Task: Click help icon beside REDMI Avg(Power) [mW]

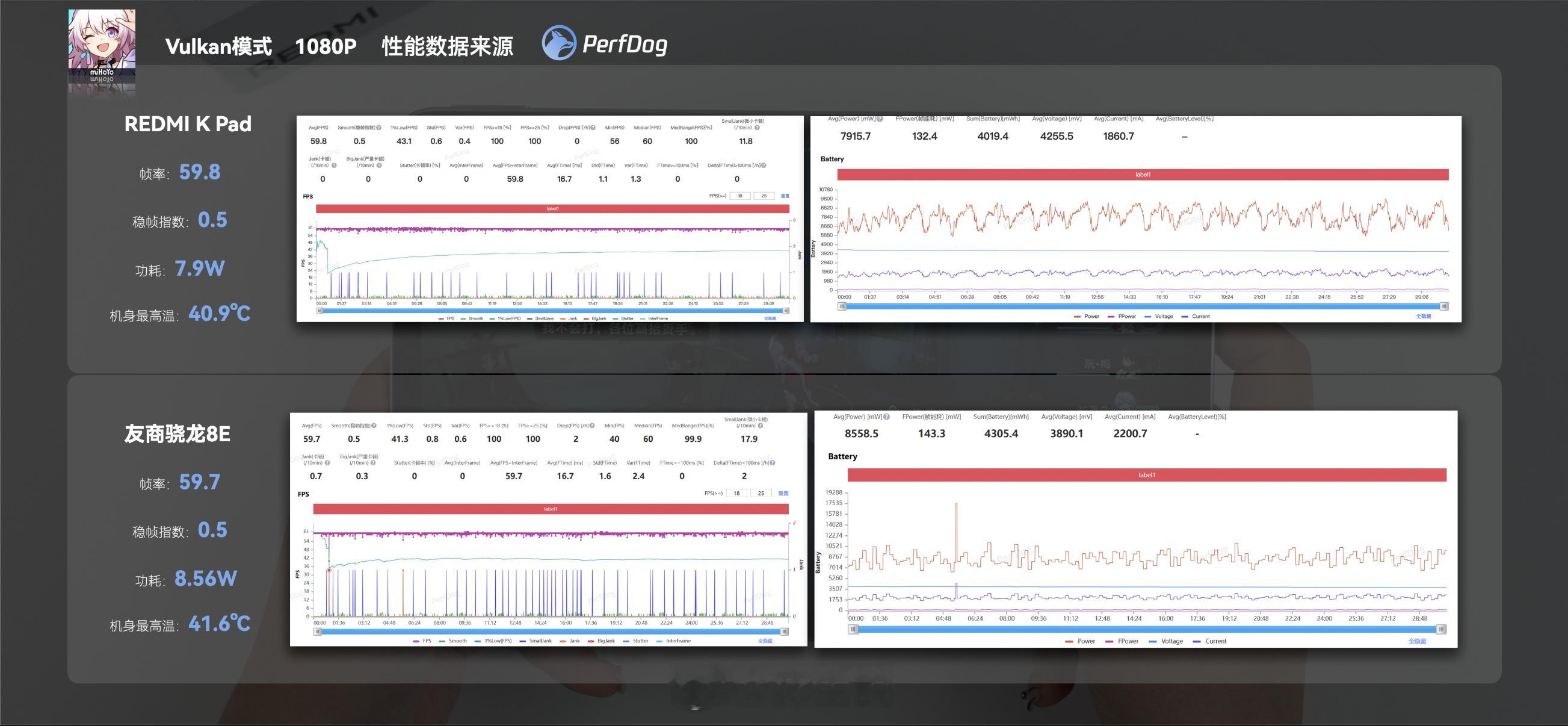Action: coord(880,119)
